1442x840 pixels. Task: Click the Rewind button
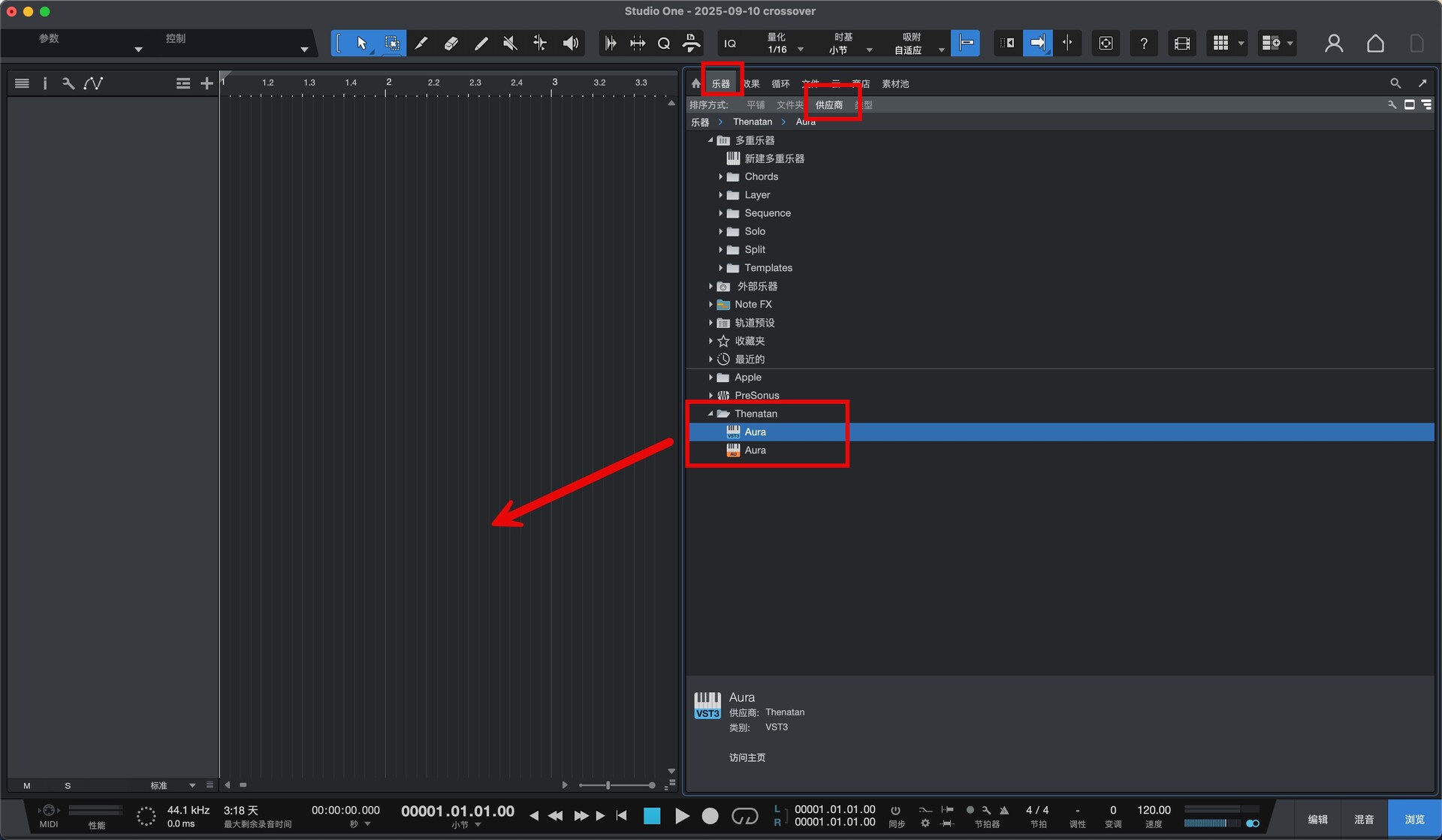(555, 816)
